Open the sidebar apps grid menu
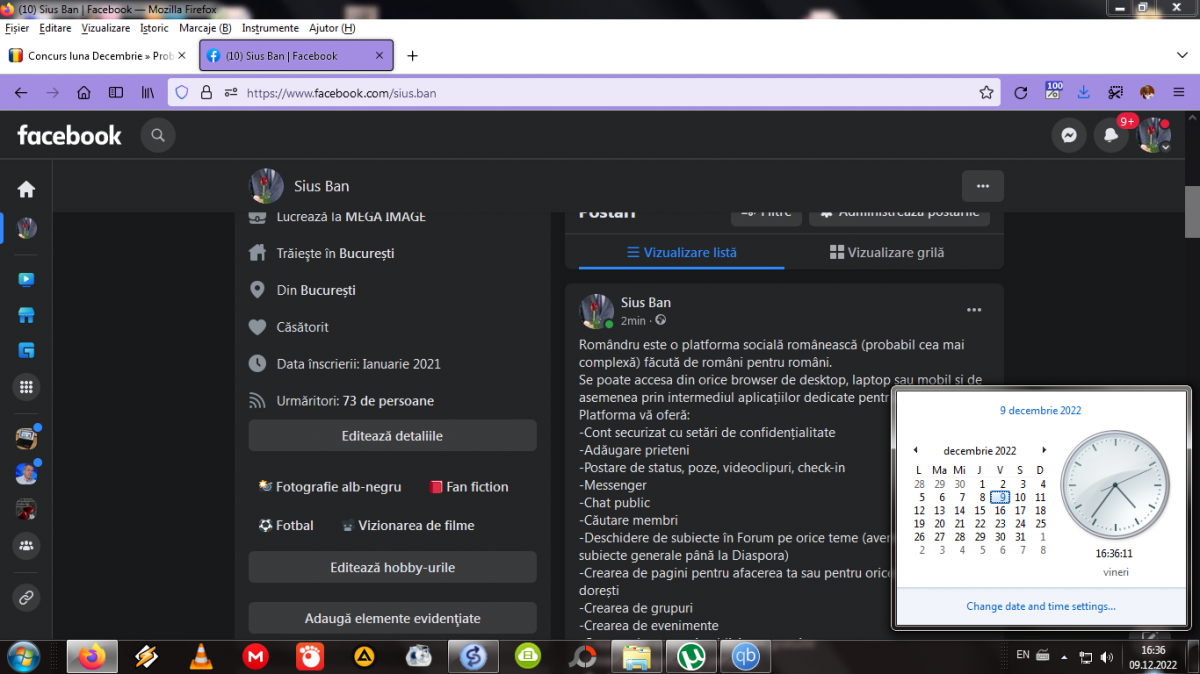The height and width of the screenshot is (674, 1200). tap(26, 387)
